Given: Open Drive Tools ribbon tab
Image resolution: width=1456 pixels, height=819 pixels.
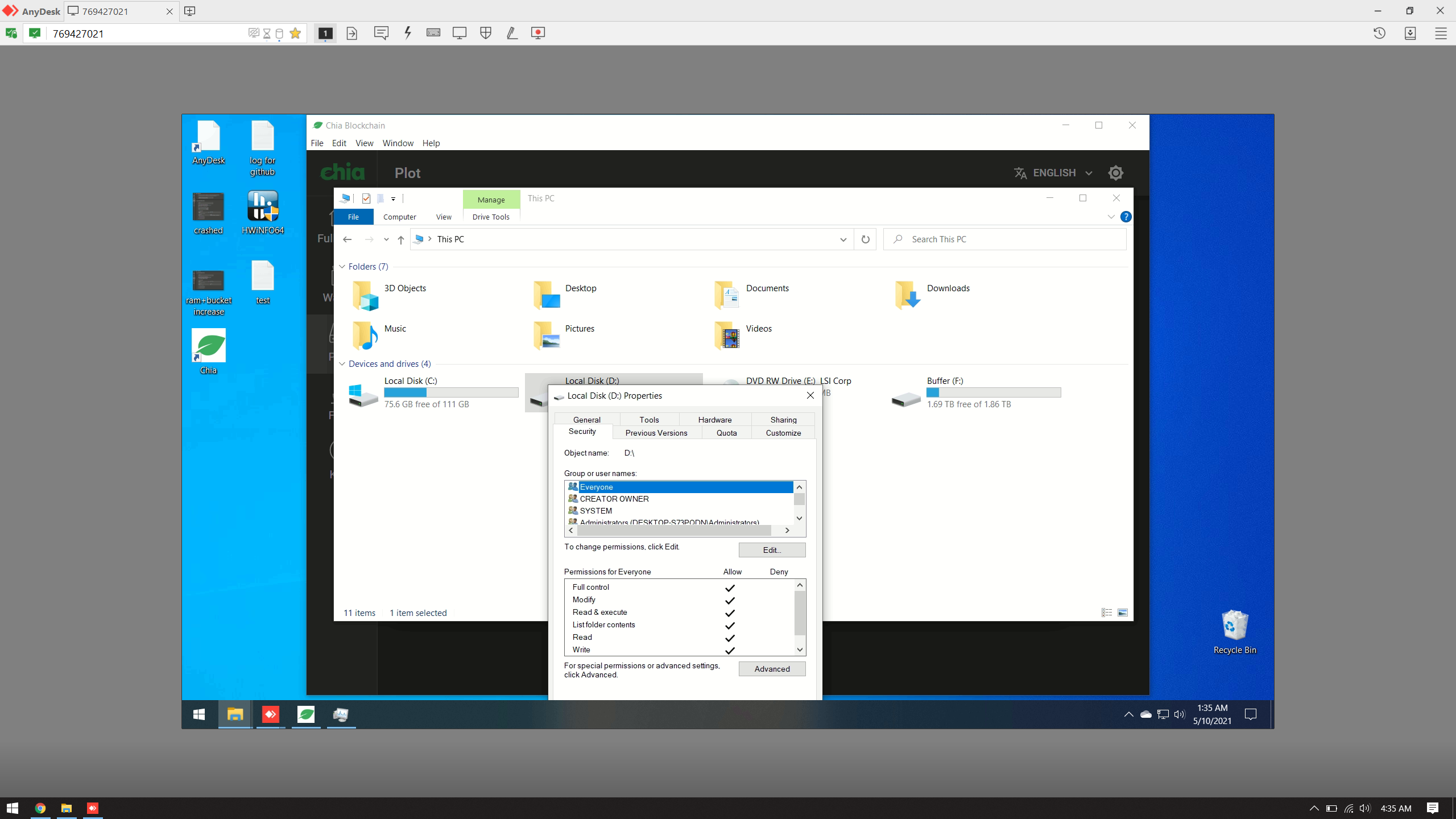Looking at the screenshot, I should click(491, 217).
